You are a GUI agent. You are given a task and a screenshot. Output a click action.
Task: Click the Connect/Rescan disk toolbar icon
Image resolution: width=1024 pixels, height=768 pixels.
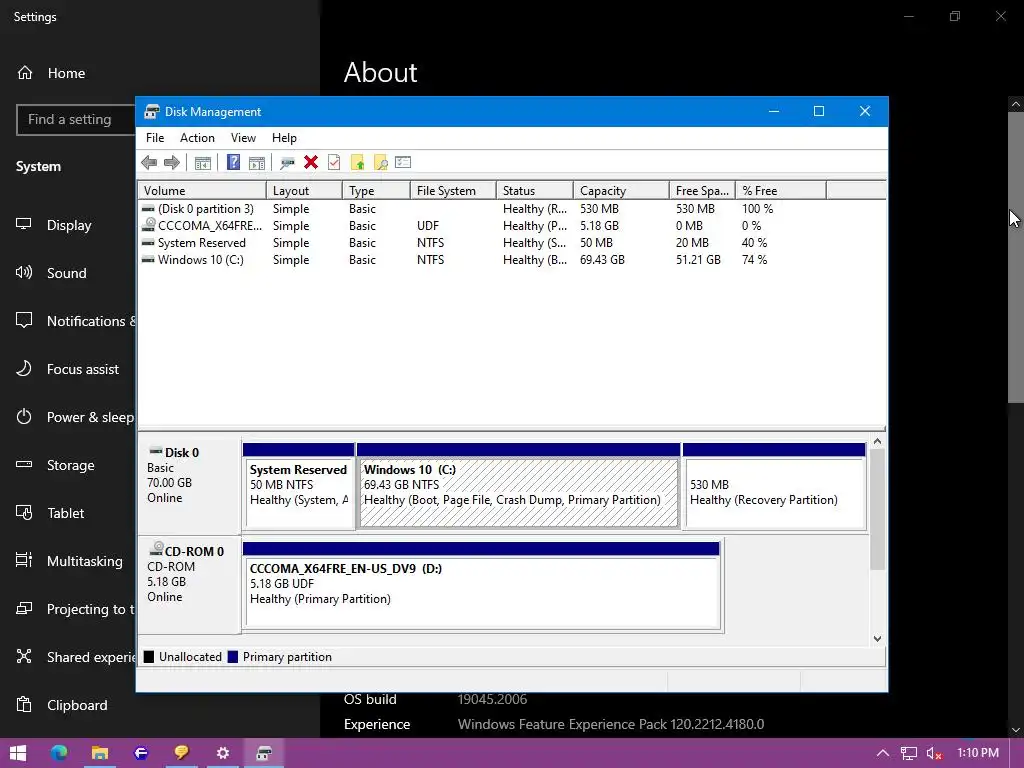coord(287,163)
